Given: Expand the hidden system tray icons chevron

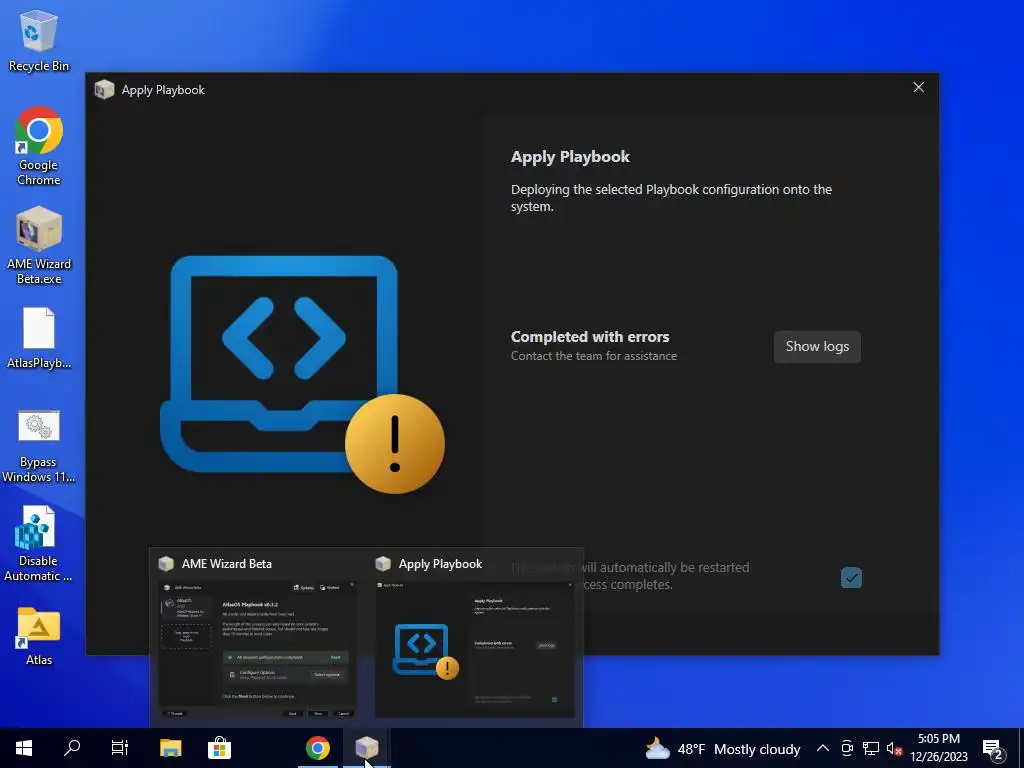Looking at the screenshot, I should click(823, 748).
